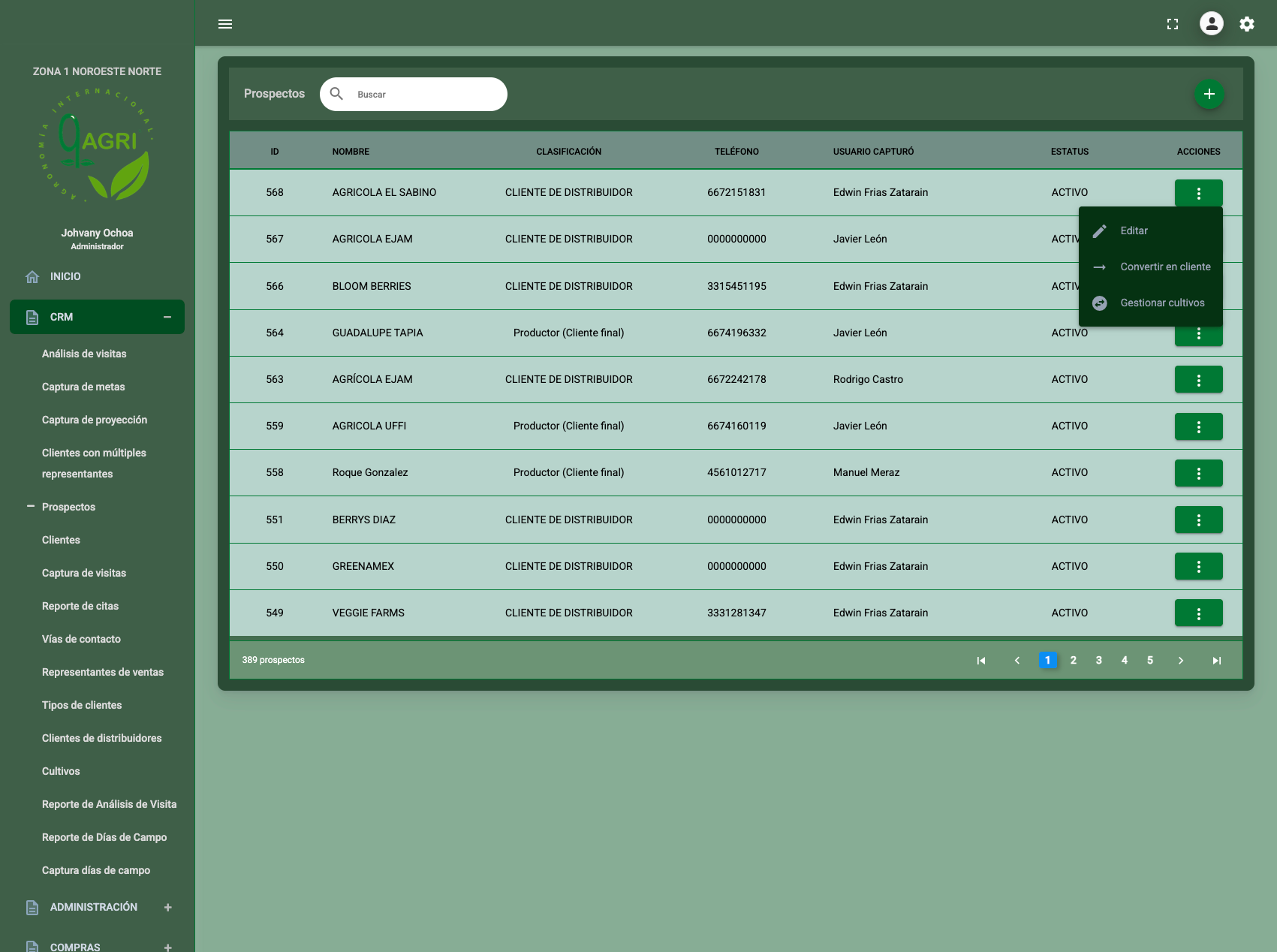Open actions menu for Roque Gonzalez row

(1198, 473)
